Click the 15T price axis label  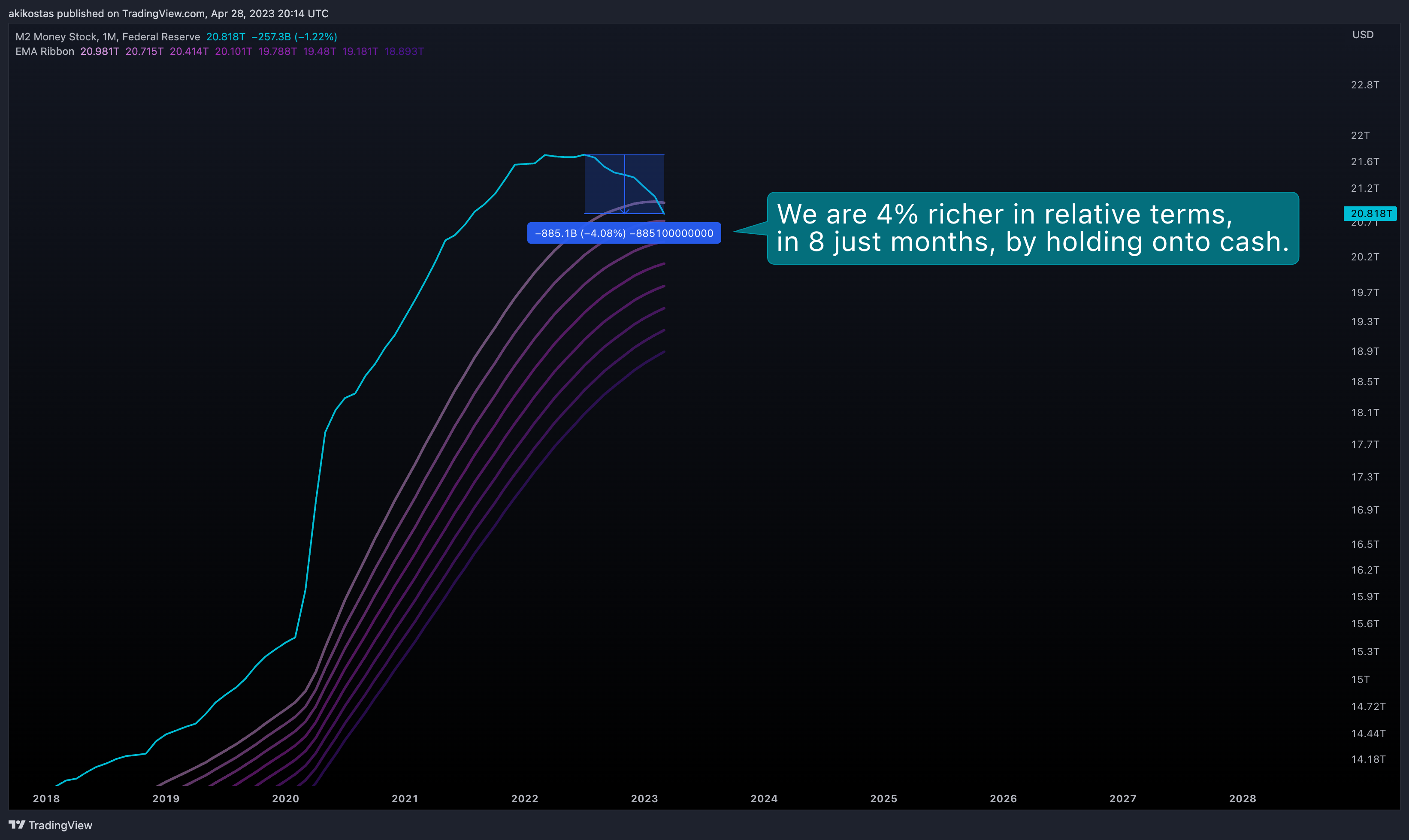tap(1361, 679)
